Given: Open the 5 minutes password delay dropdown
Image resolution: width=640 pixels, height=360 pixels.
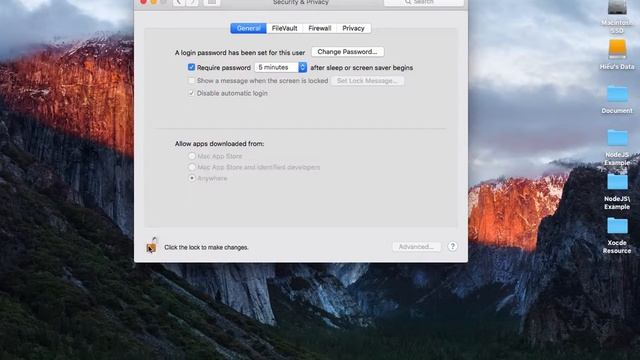Looking at the screenshot, I should pyautogui.click(x=280, y=67).
